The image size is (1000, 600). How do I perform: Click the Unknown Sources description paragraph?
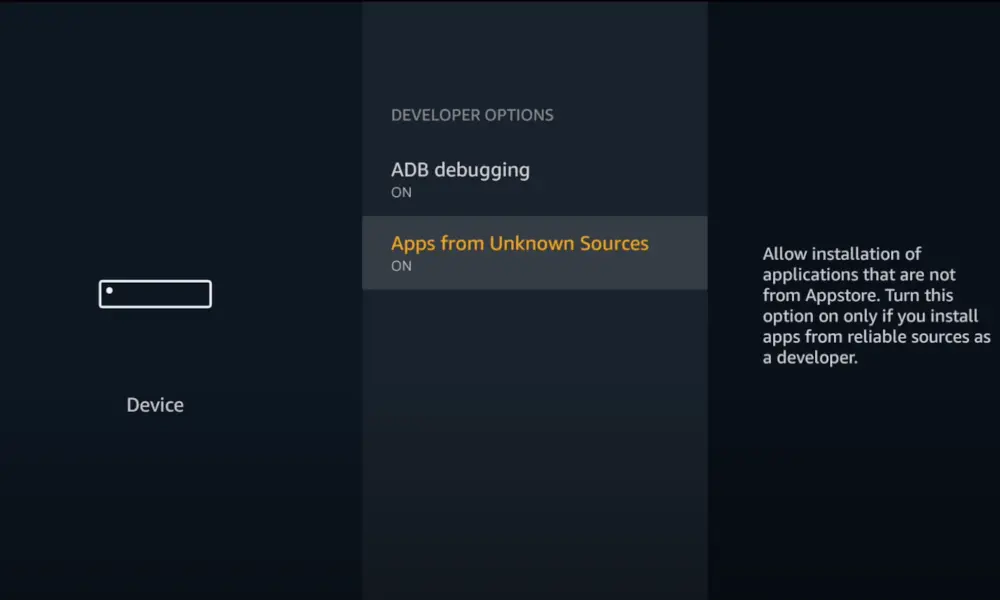[876, 305]
